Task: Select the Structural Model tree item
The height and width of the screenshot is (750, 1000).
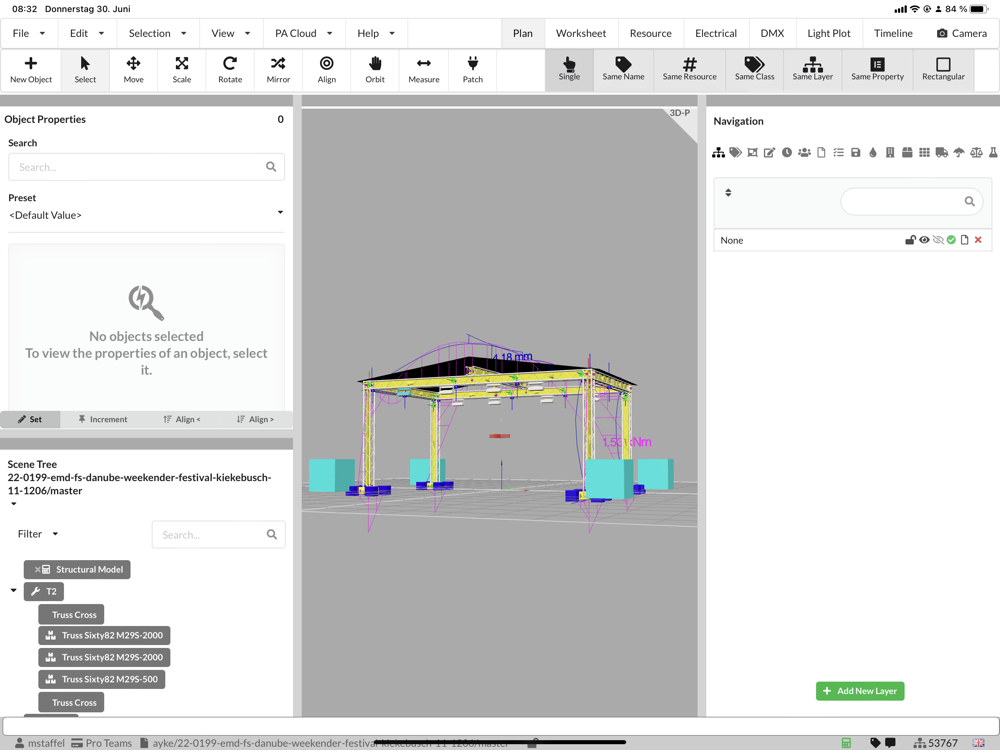Action: (x=77, y=570)
